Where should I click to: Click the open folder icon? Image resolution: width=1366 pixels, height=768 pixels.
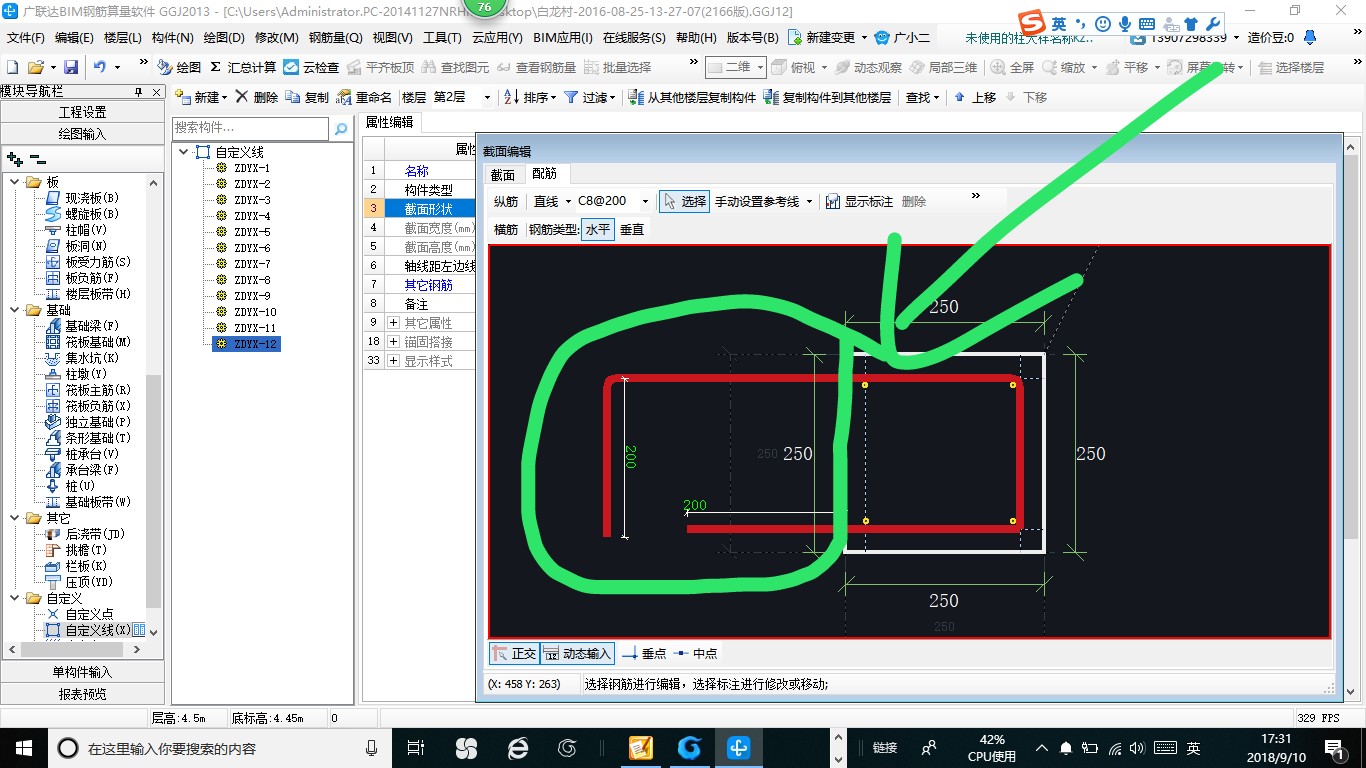point(35,67)
